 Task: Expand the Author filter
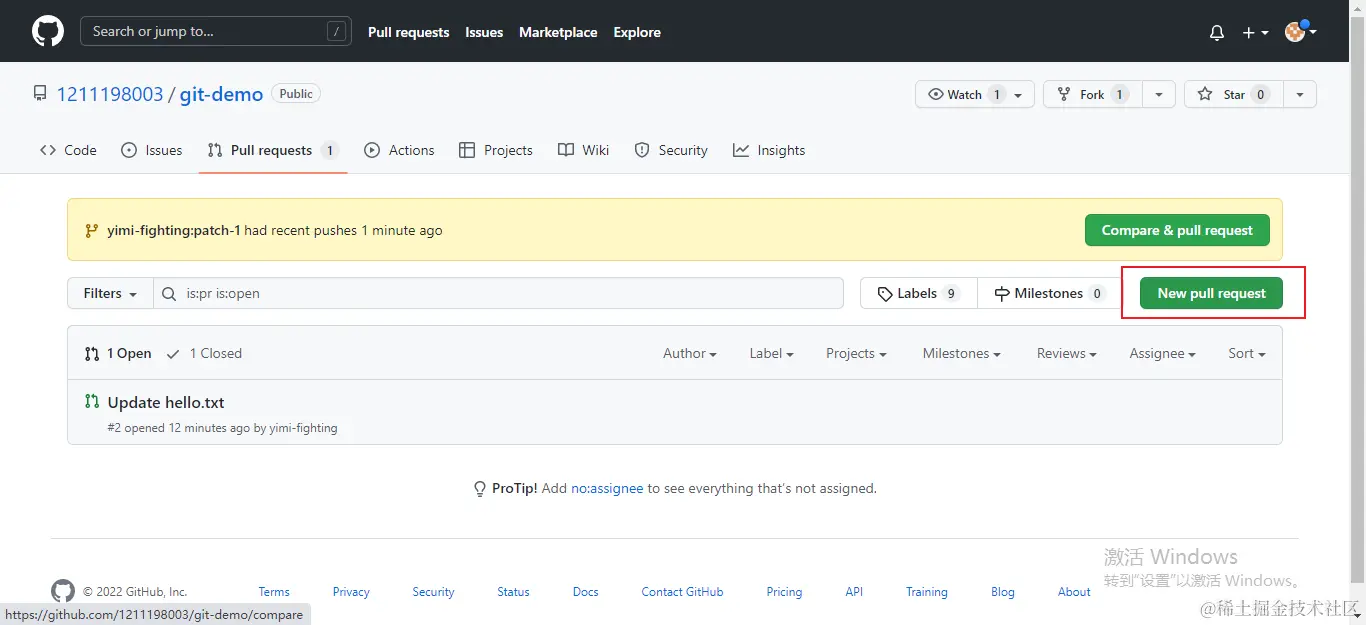(690, 353)
